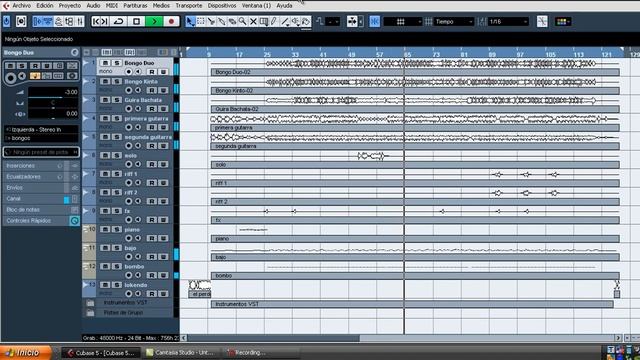The height and width of the screenshot is (360, 640).
Task: Solo the Bongo Kinto track
Action: (117, 81)
